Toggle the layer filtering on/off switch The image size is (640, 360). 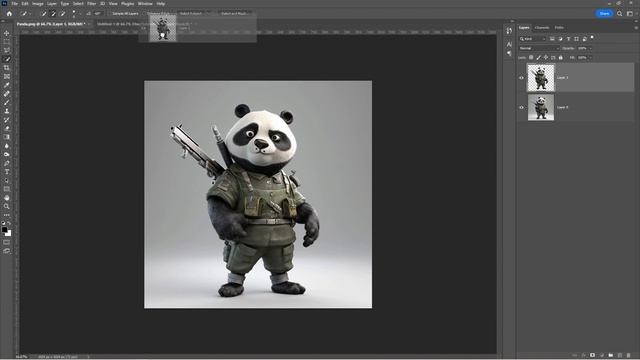(592, 38)
